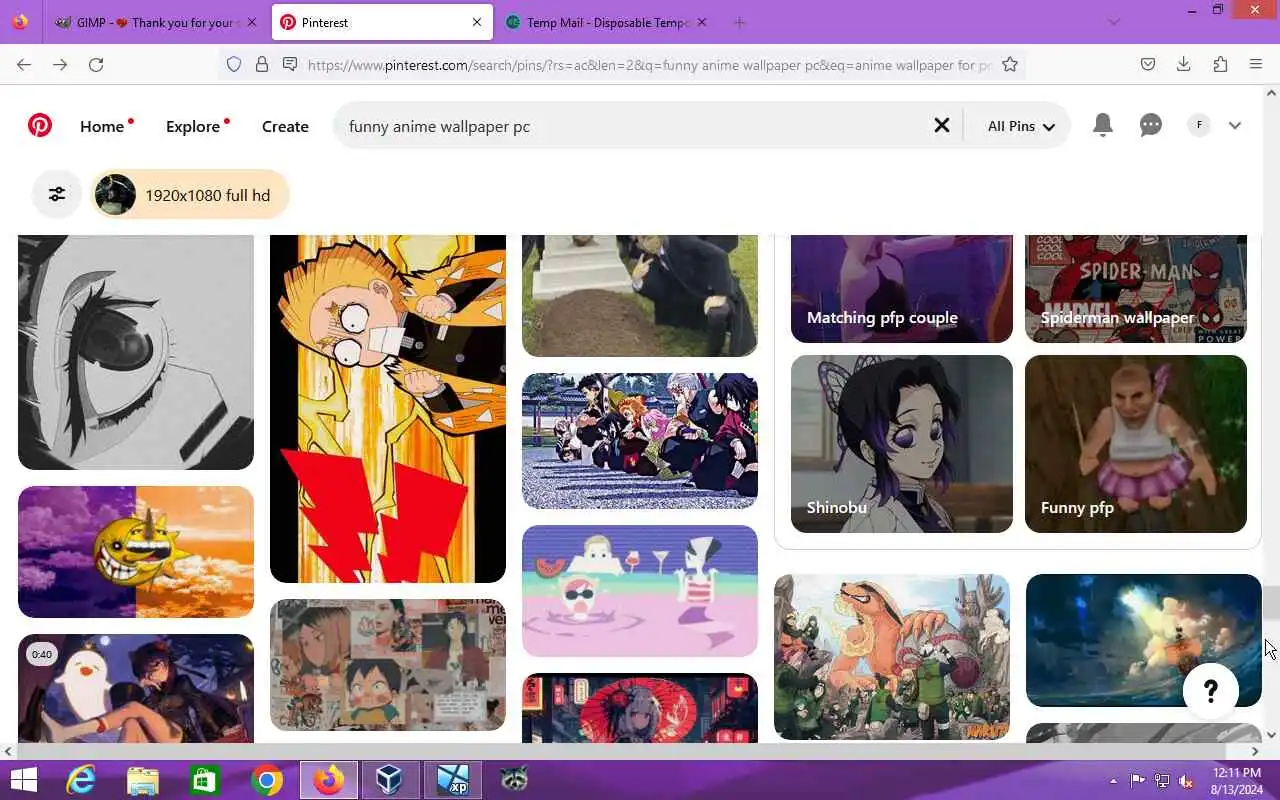This screenshot has width=1280, height=800.
Task: Open the grave-side photo pin
Action: coord(640,296)
